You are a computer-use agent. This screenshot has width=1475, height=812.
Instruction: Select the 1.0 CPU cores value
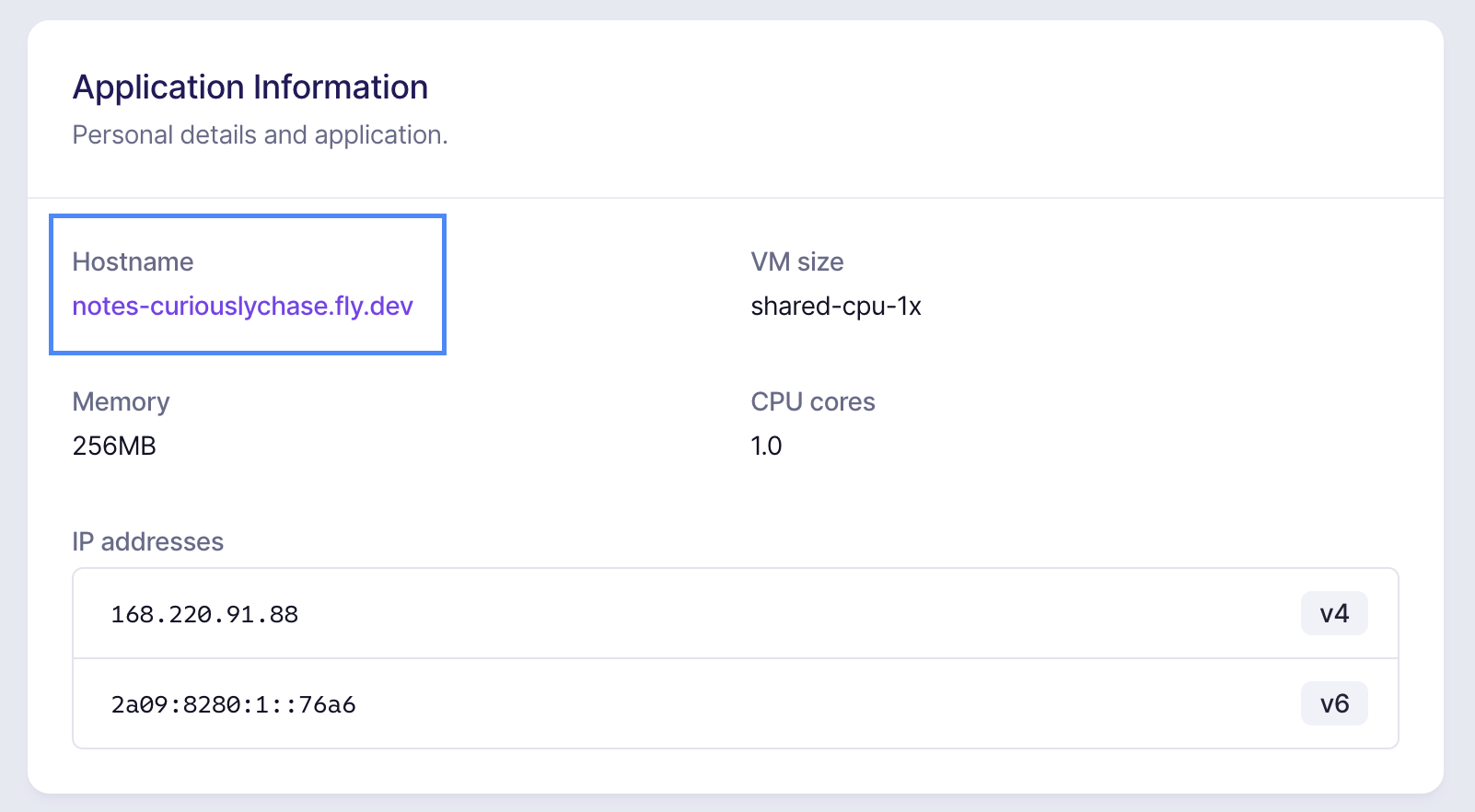pyautogui.click(x=766, y=447)
